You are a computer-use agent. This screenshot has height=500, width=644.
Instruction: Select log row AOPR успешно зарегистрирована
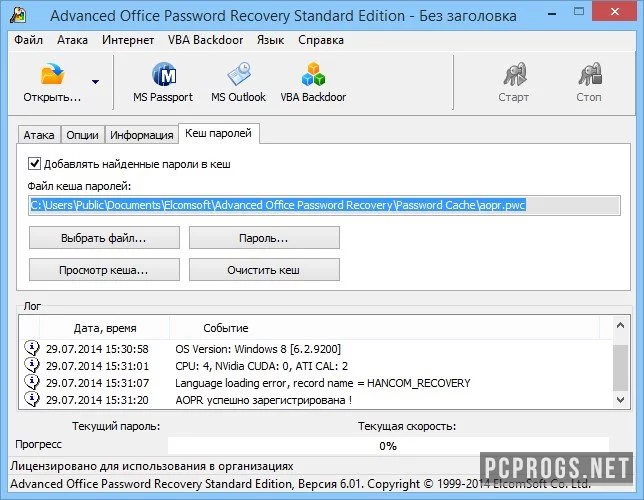click(x=316, y=399)
